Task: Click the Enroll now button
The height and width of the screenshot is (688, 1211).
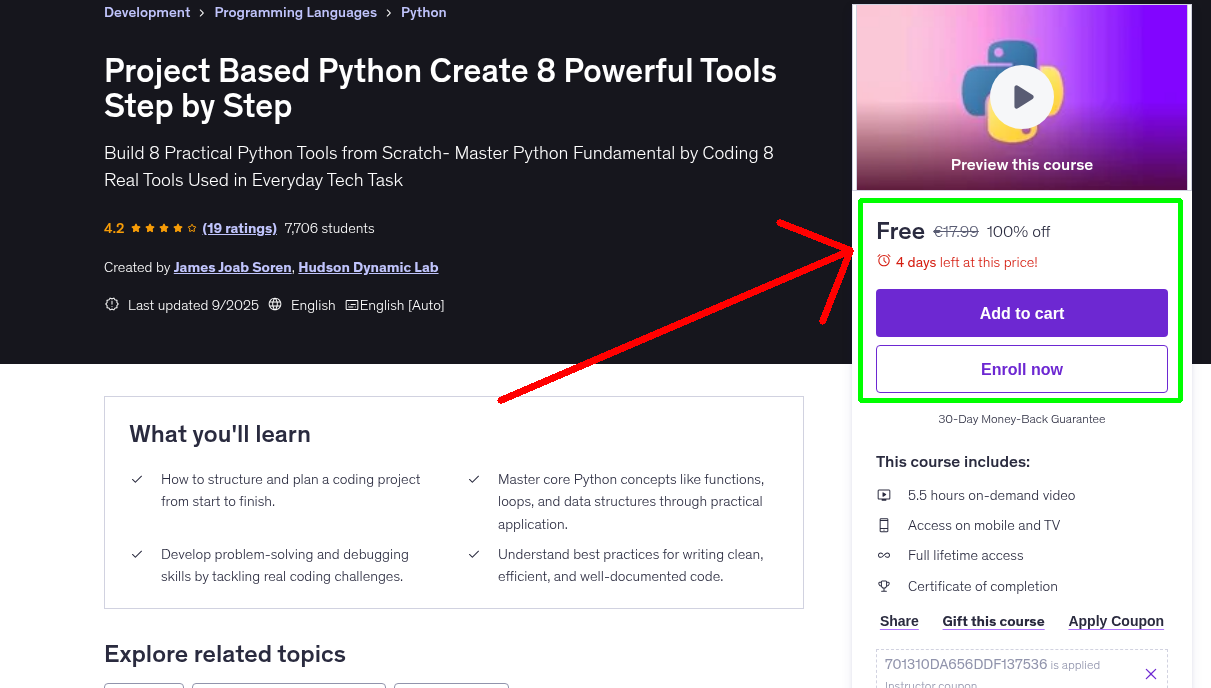Action: [1021, 368]
